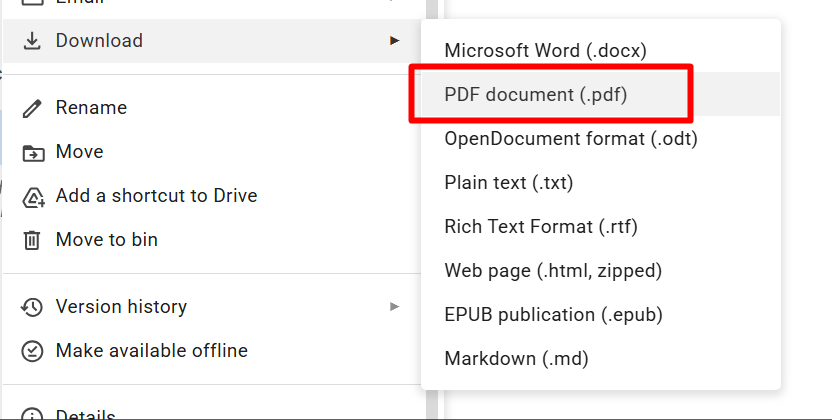Expand the Download submenu arrow
Viewport: 832px width, 420px height.
click(x=395, y=41)
